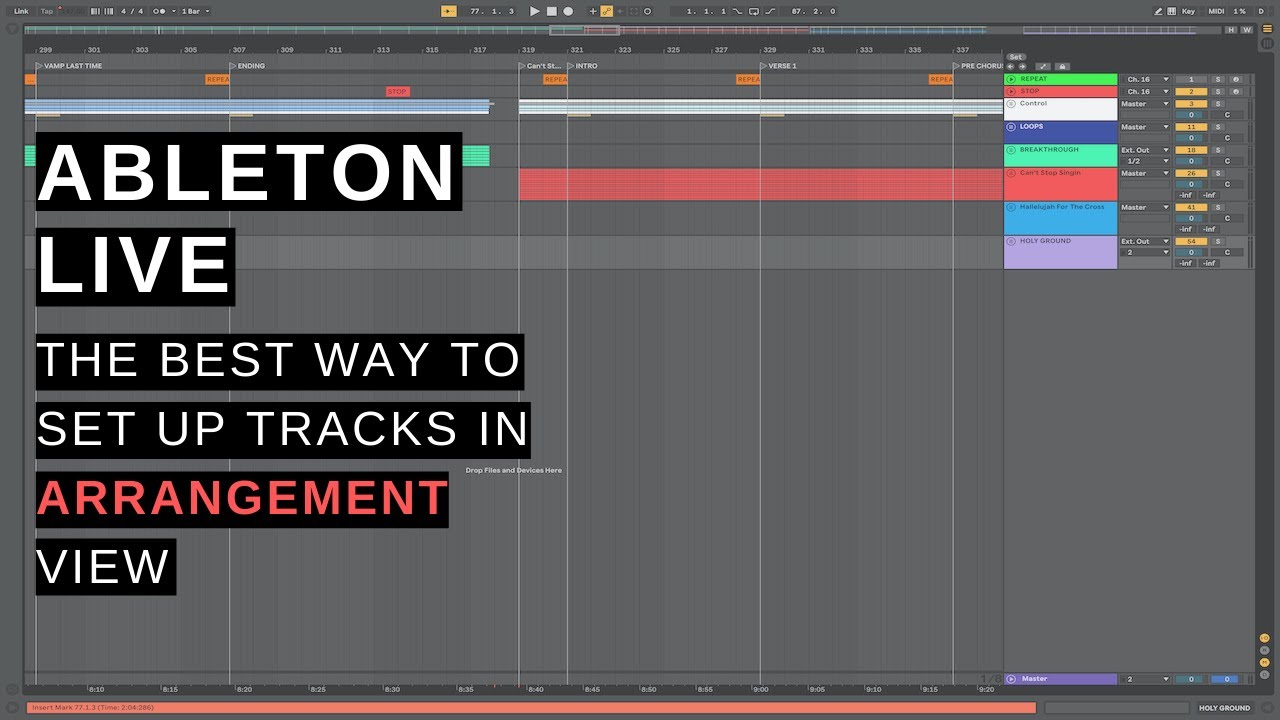Fold the STOP track with its arrow
1280x720 pixels.
[1011, 91]
